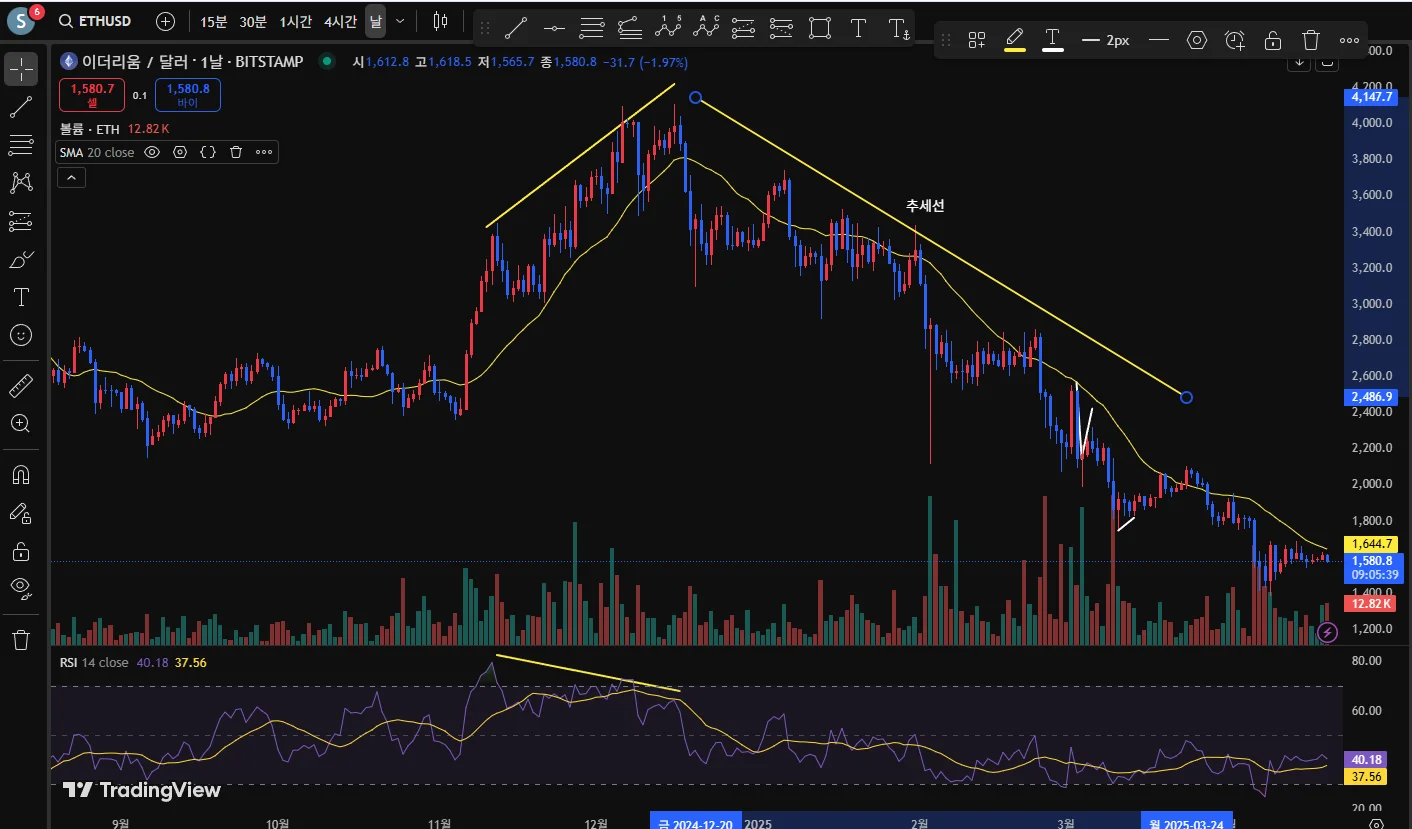Click the RSI 14 close indicator label
The width and height of the screenshot is (1412, 829).
[x=93, y=662]
